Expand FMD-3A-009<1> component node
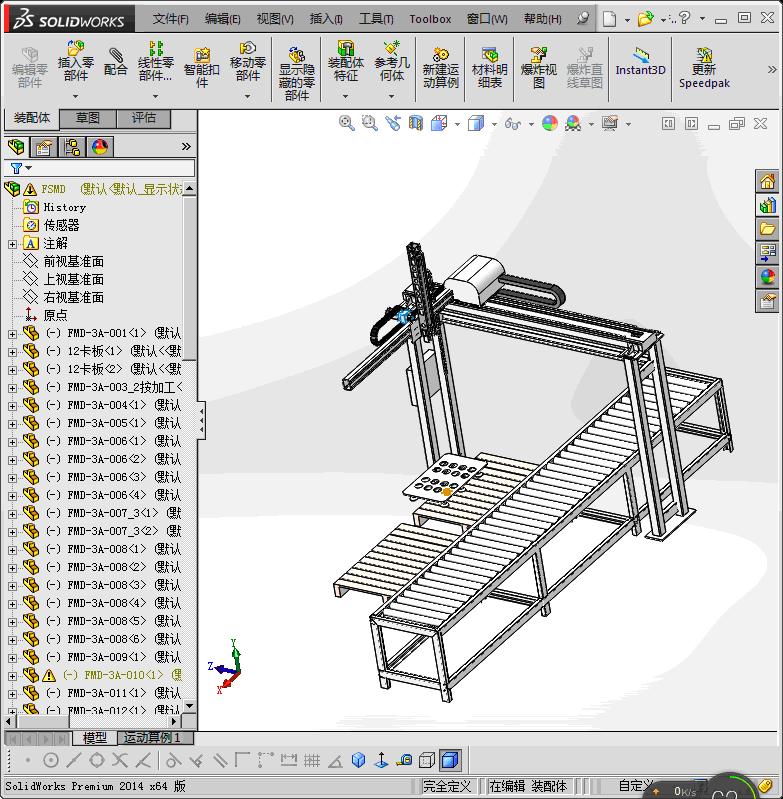The width and height of the screenshot is (783, 799). tap(12, 658)
